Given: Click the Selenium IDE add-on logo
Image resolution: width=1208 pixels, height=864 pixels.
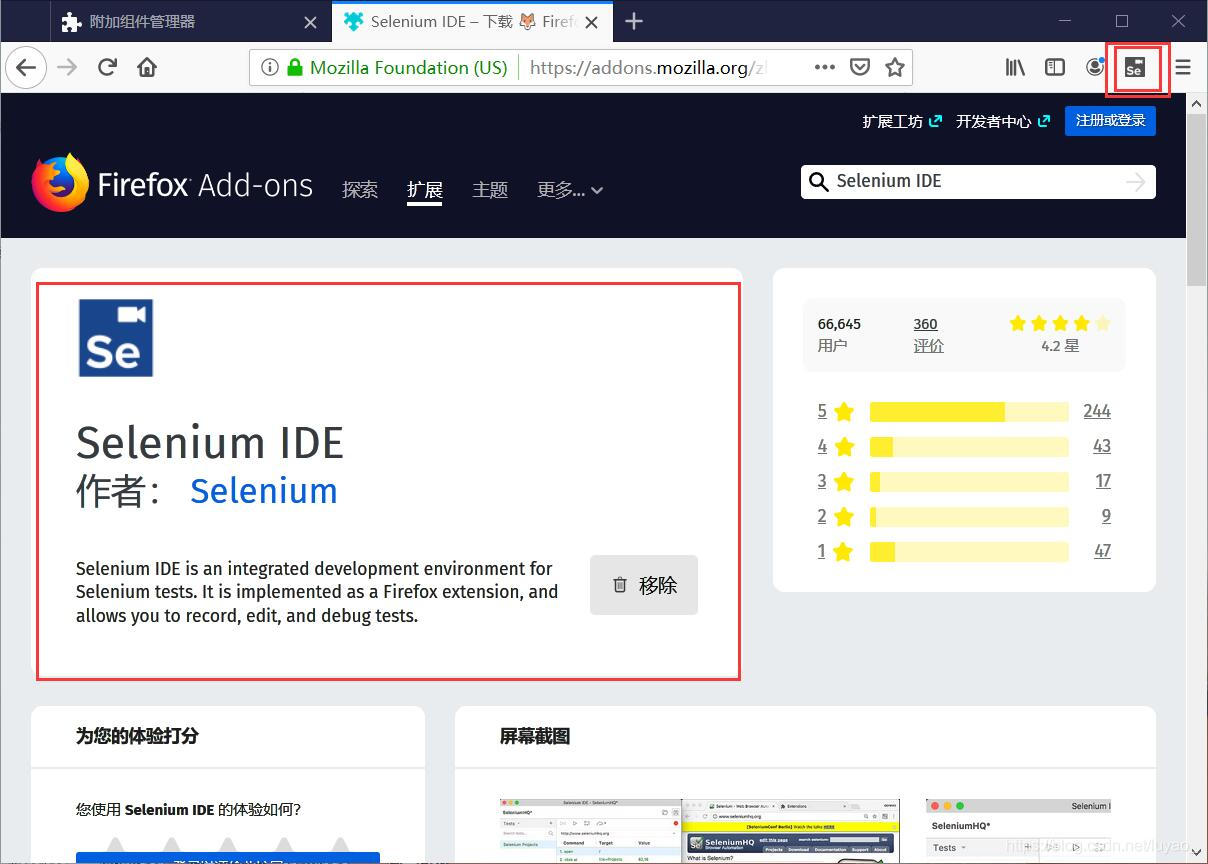Looking at the screenshot, I should 116,338.
